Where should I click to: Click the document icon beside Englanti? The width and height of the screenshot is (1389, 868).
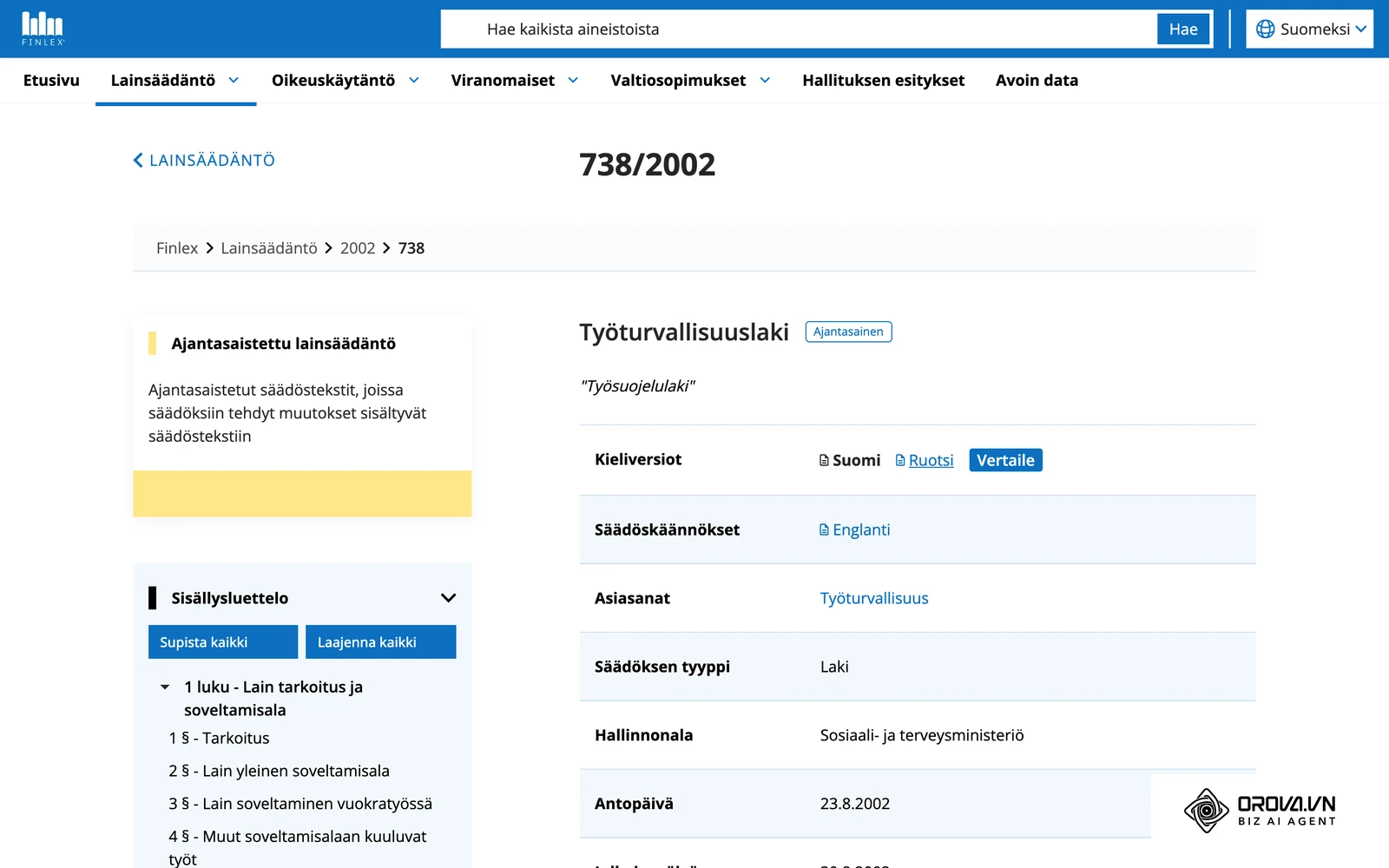[x=825, y=529]
